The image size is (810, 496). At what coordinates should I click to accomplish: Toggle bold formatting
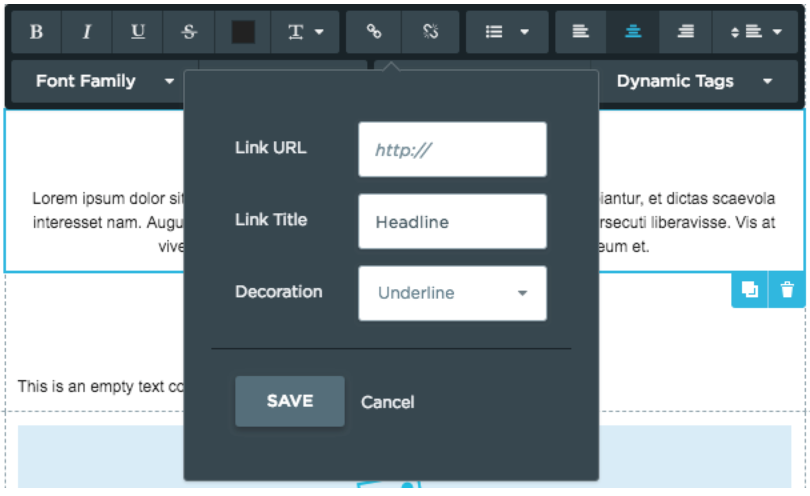(x=37, y=32)
